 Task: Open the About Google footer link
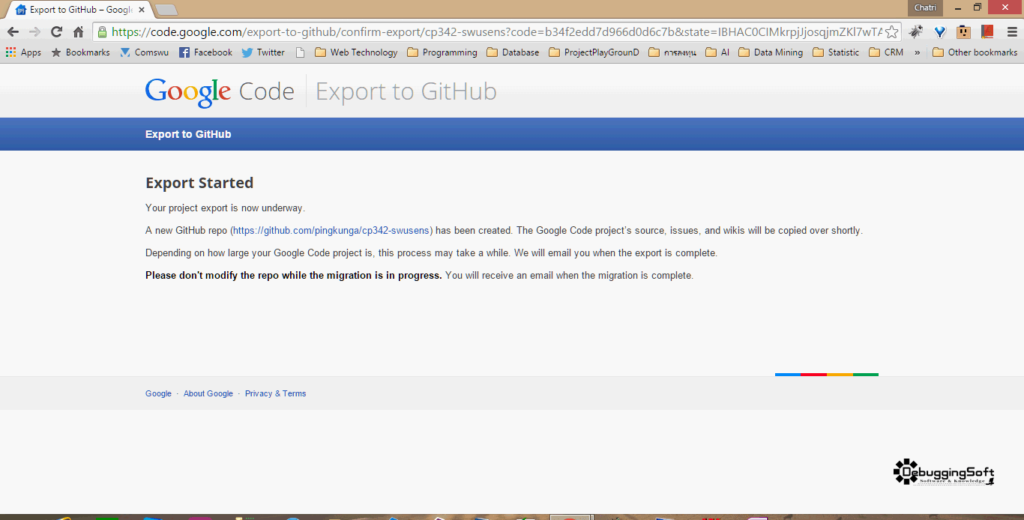tap(208, 393)
